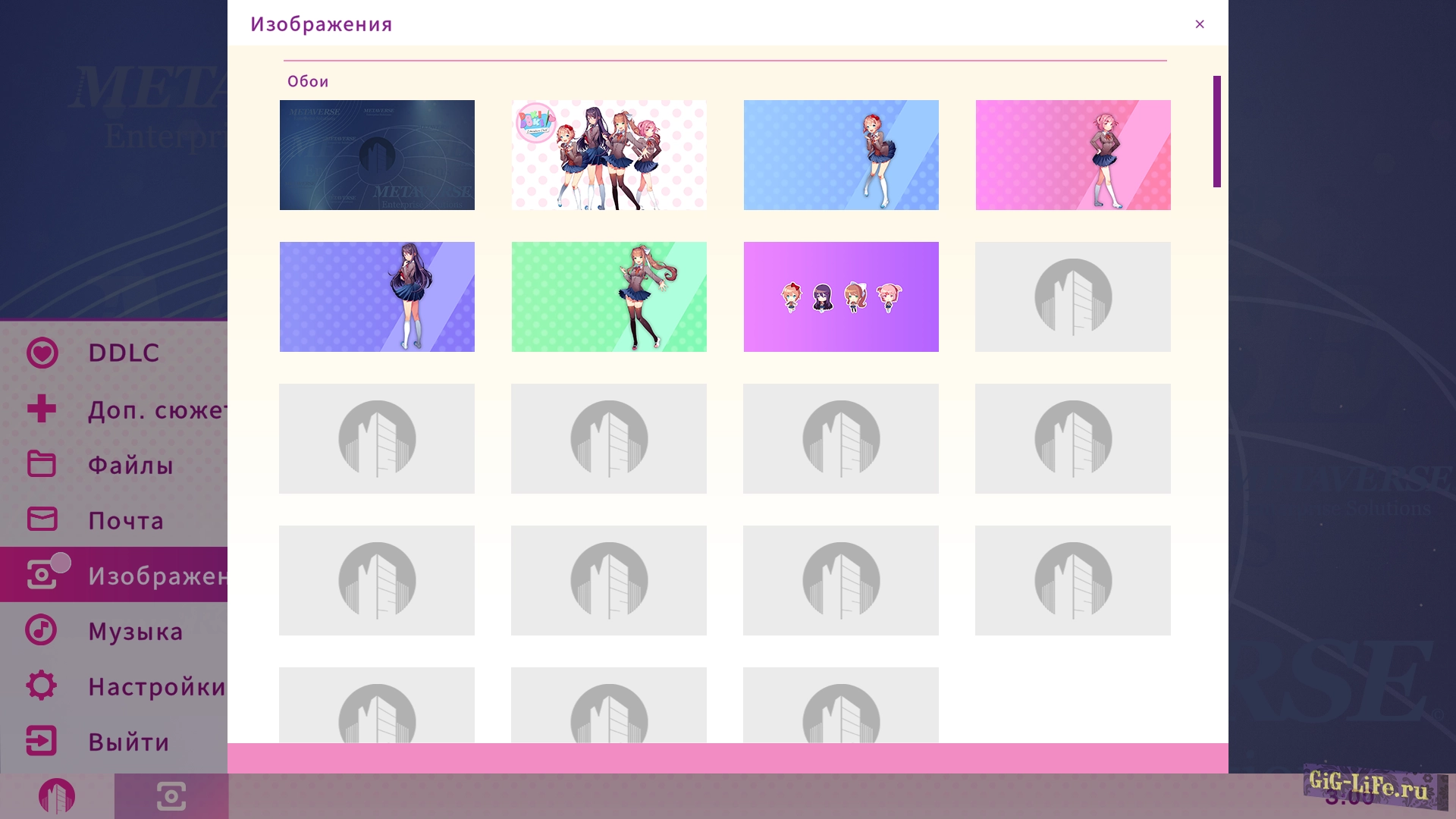1456x819 pixels.
Task: Close the Изображения window
Action: coord(1200,24)
